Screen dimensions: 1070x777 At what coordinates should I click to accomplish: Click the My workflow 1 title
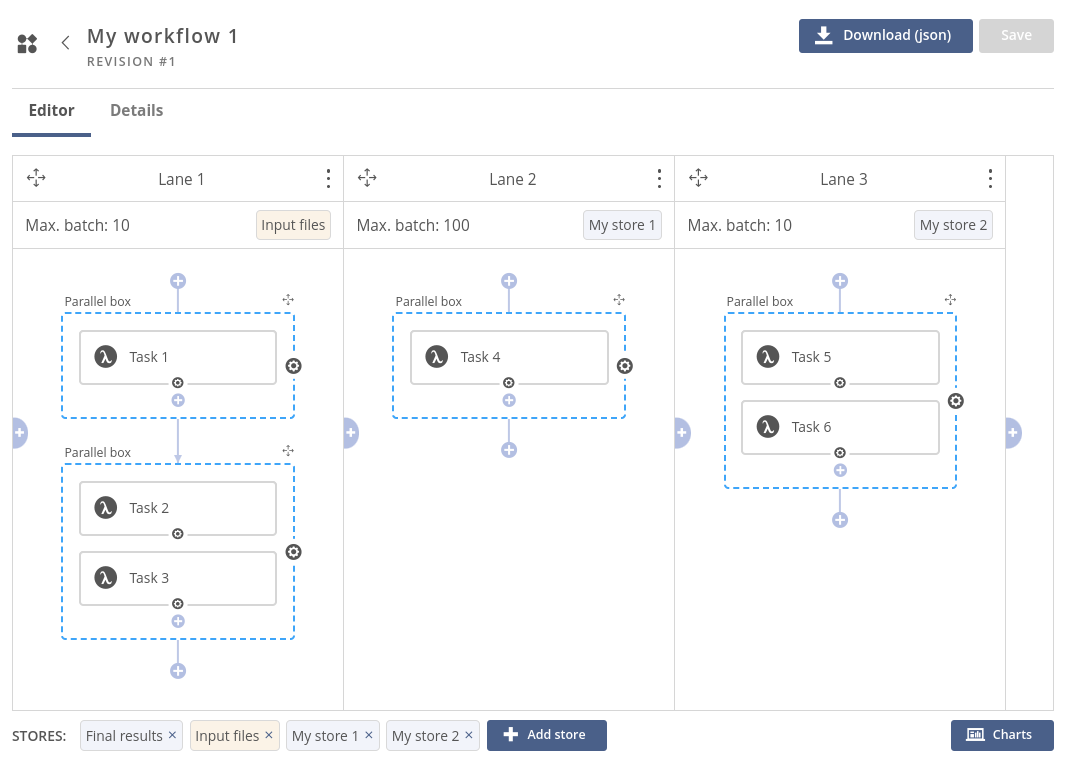(162, 35)
